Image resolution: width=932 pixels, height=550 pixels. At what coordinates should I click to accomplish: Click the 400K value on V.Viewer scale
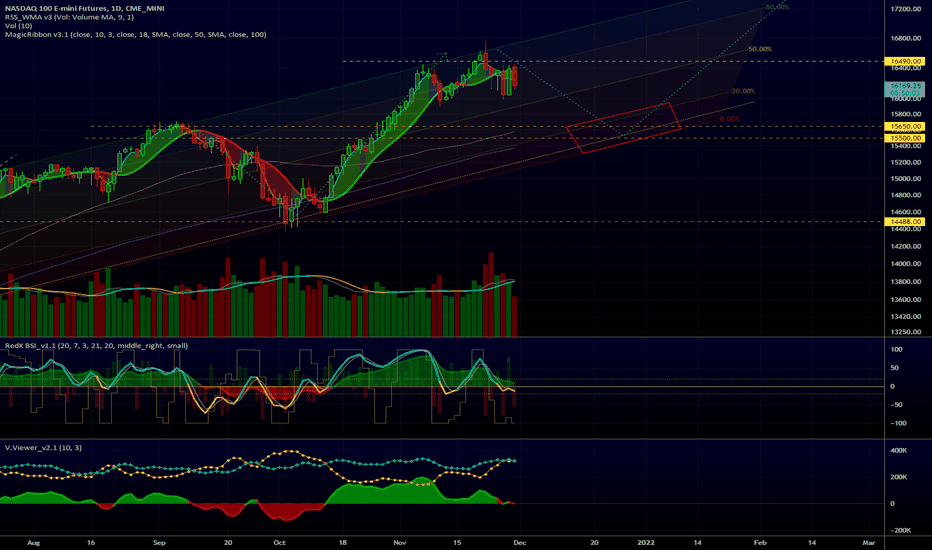[x=898, y=451]
